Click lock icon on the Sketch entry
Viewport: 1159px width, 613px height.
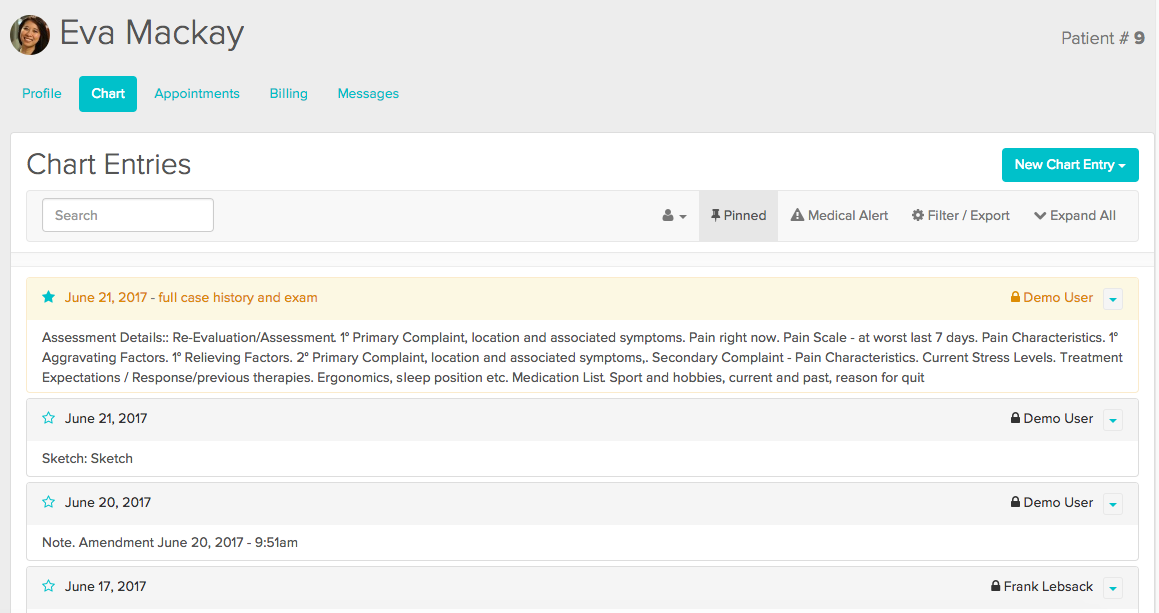pyautogui.click(x=1015, y=418)
